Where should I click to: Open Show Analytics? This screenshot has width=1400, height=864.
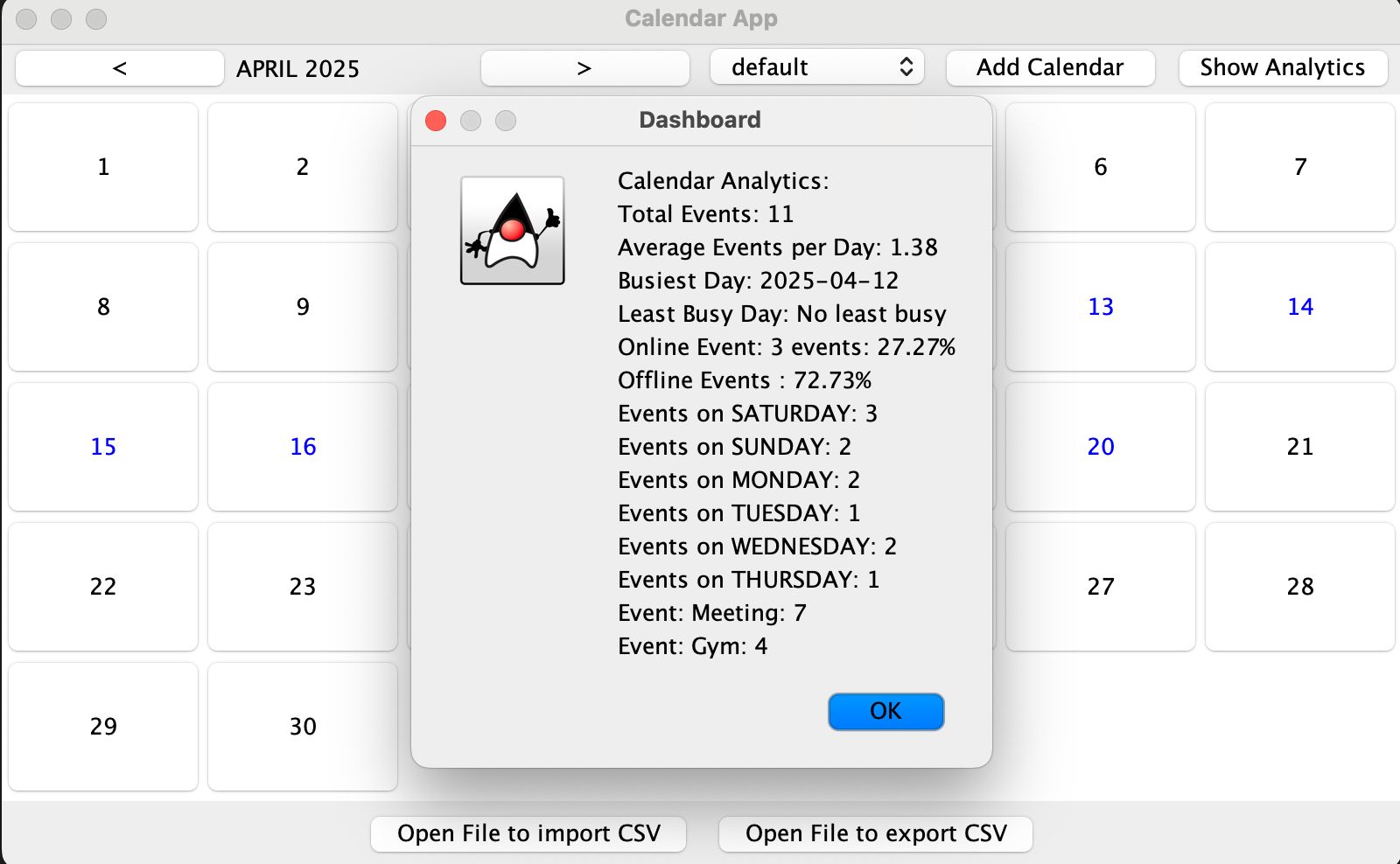click(x=1282, y=67)
